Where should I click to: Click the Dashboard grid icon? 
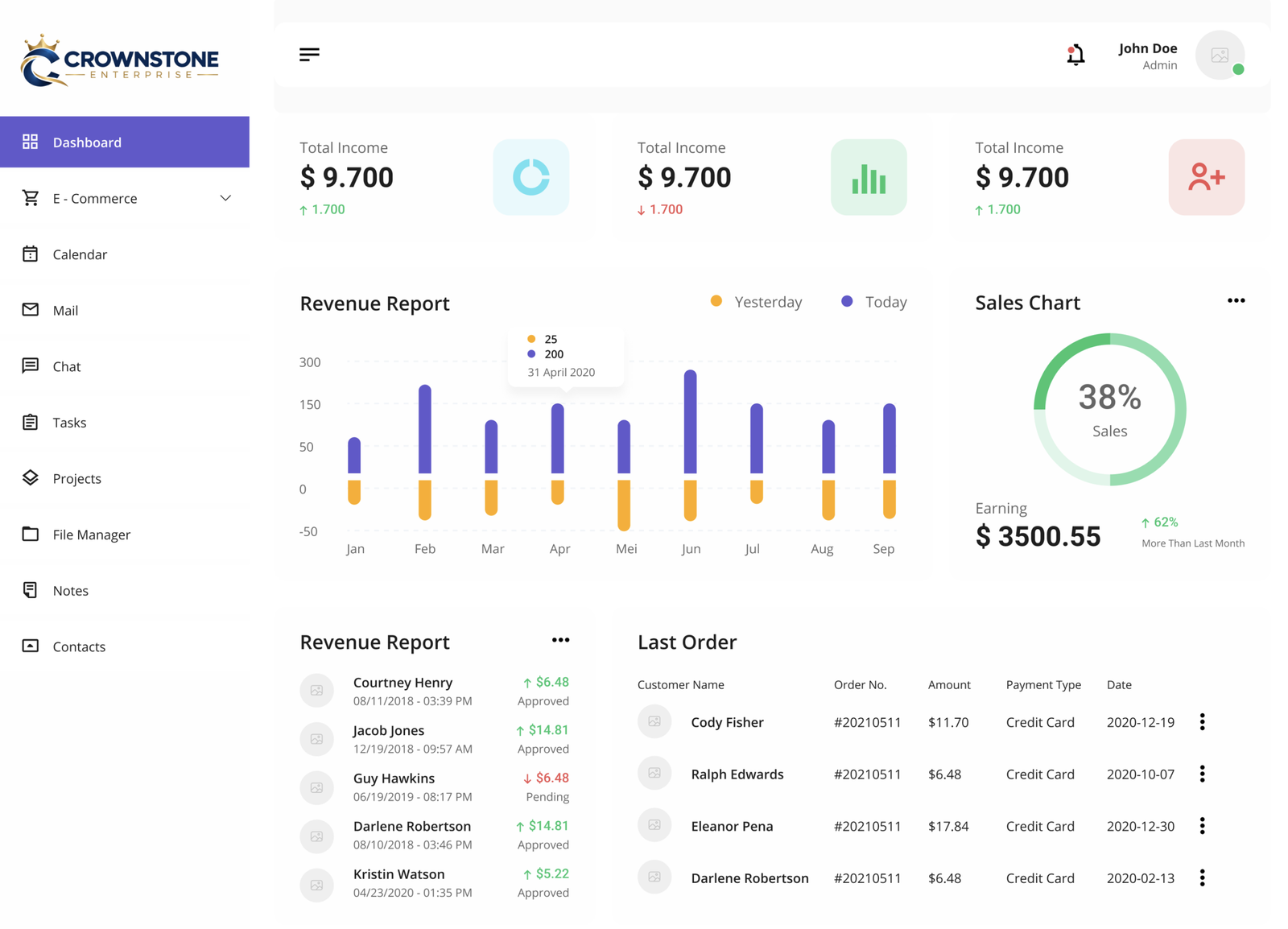tap(30, 142)
